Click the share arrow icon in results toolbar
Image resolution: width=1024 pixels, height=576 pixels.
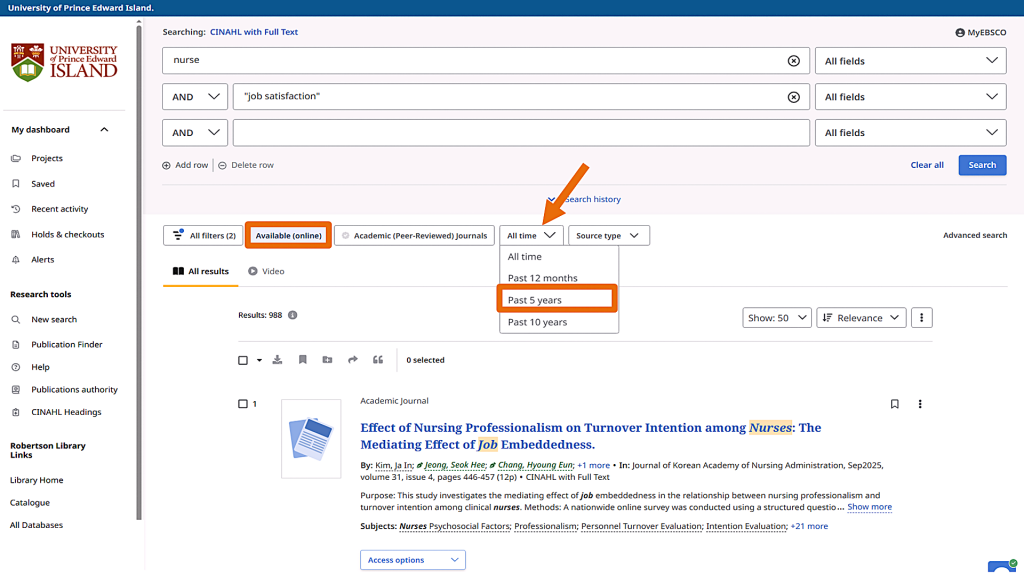point(352,360)
